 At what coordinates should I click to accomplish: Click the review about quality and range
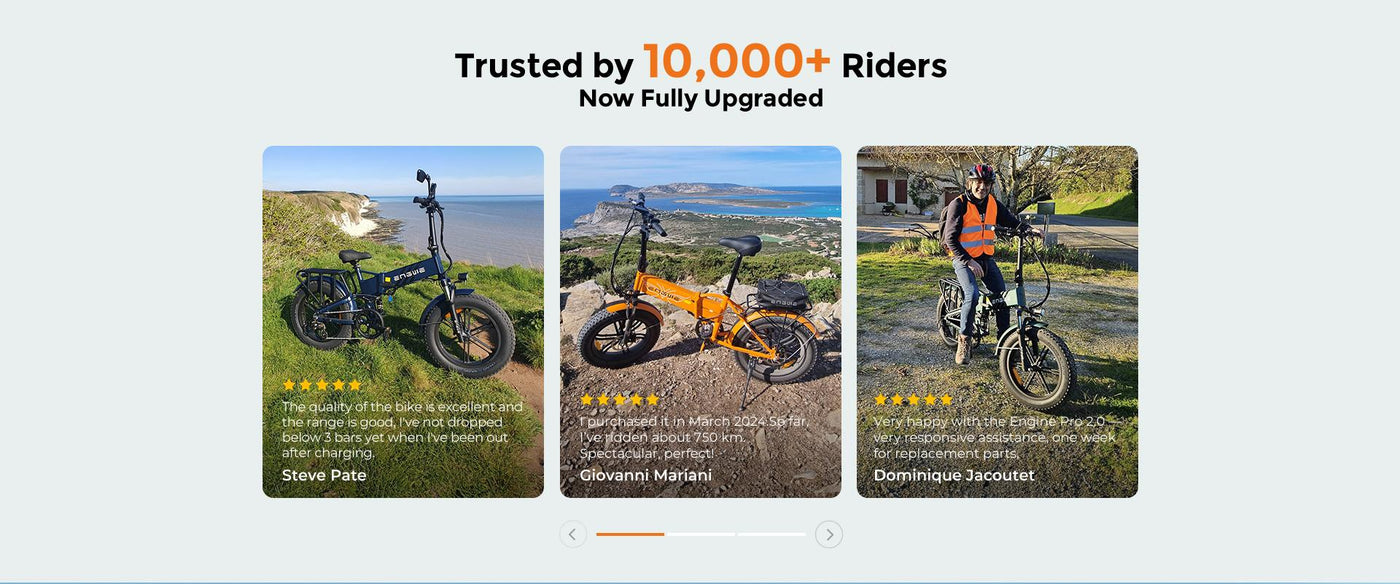[402, 430]
